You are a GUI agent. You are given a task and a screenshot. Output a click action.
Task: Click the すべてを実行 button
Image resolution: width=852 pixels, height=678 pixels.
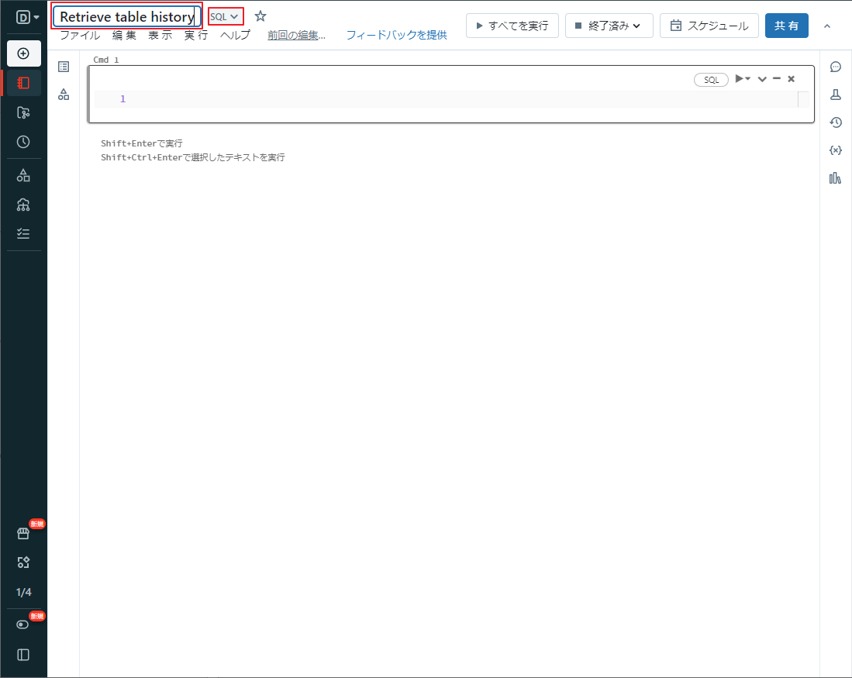point(512,26)
